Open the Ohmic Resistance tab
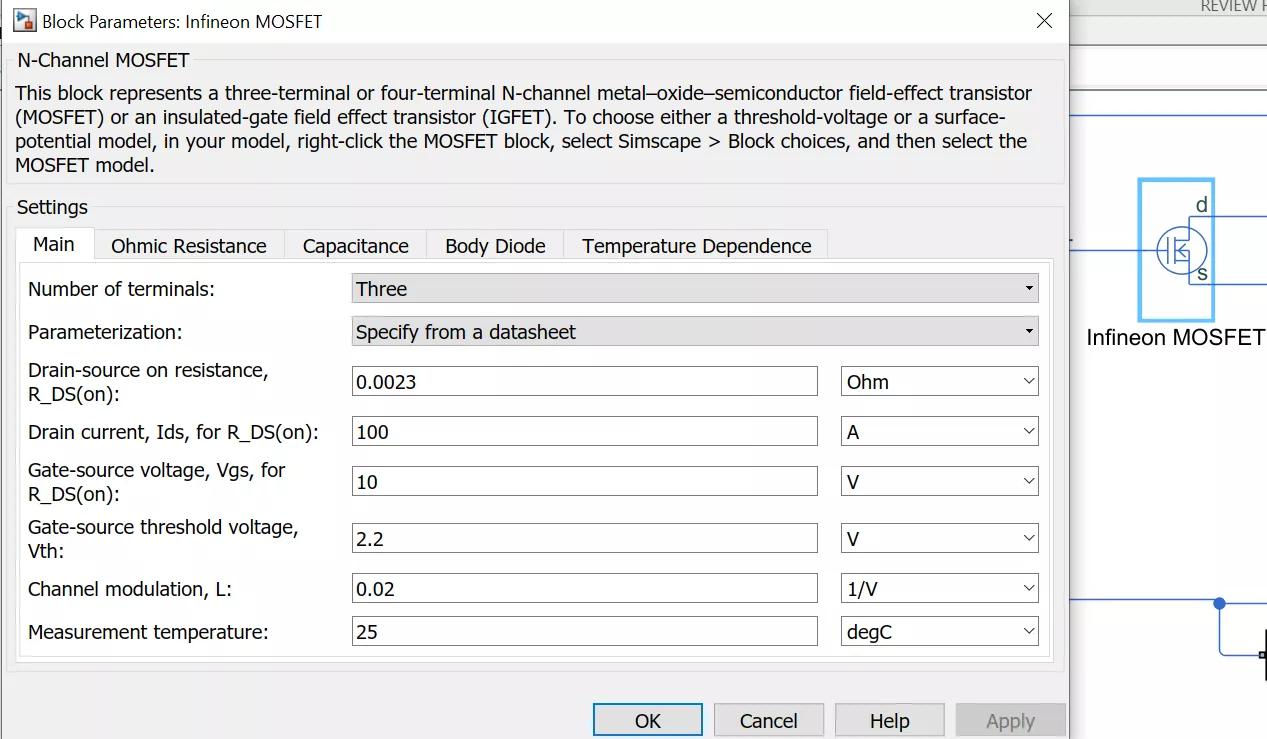Viewport: 1267px width, 739px height. 189,246
